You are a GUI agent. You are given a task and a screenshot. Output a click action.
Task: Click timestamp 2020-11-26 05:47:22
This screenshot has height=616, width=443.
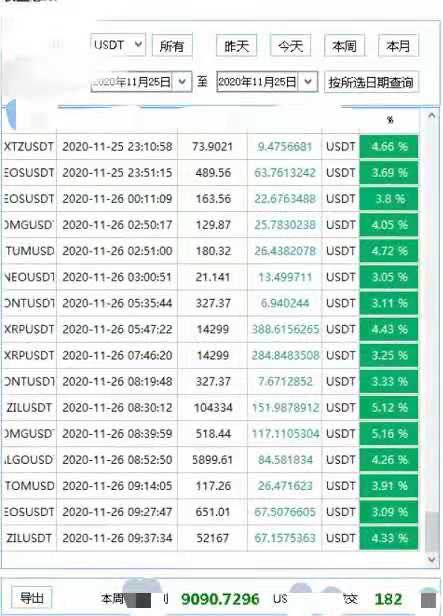click(x=117, y=329)
